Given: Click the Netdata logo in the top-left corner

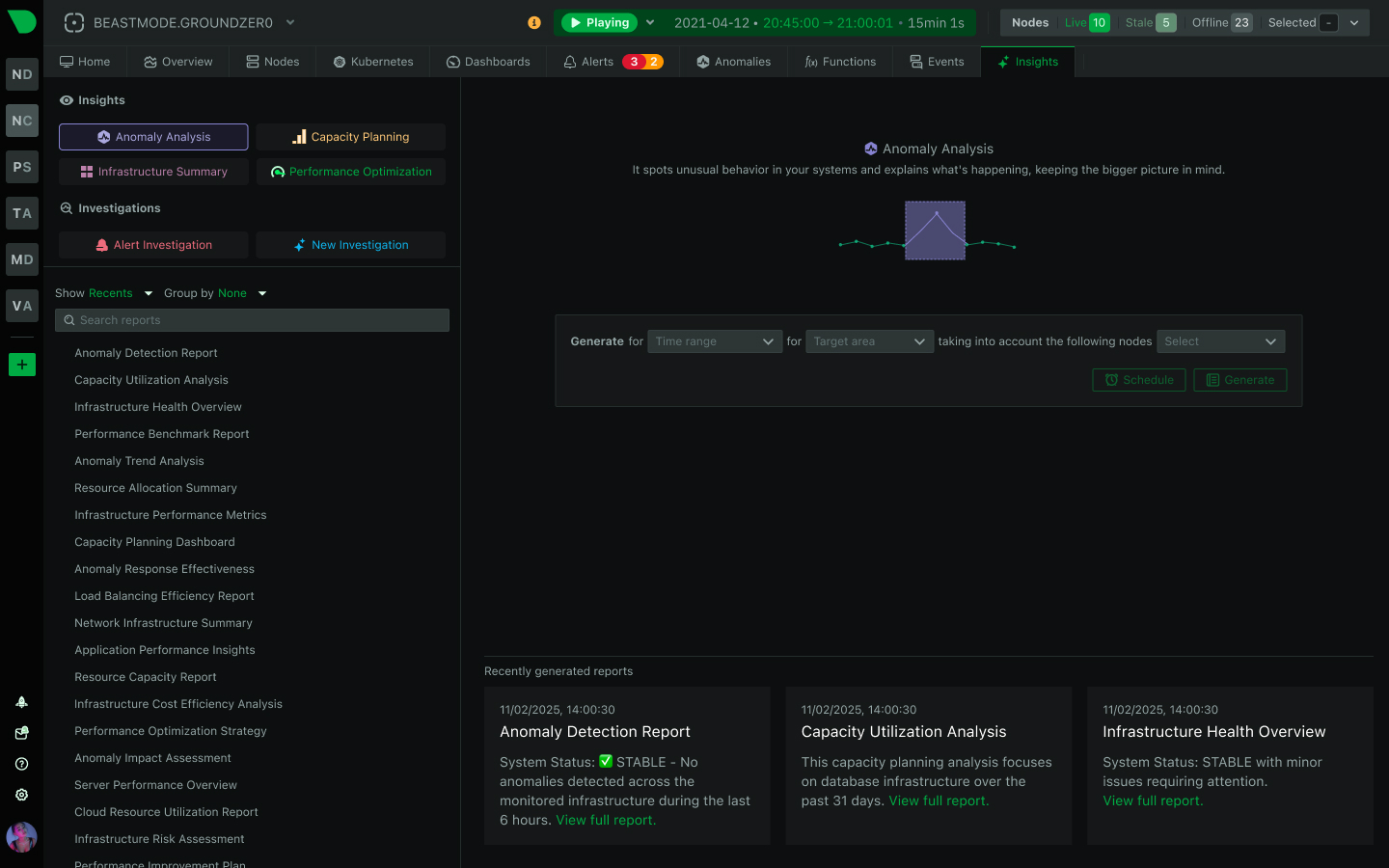Looking at the screenshot, I should click(x=21, y=21).
